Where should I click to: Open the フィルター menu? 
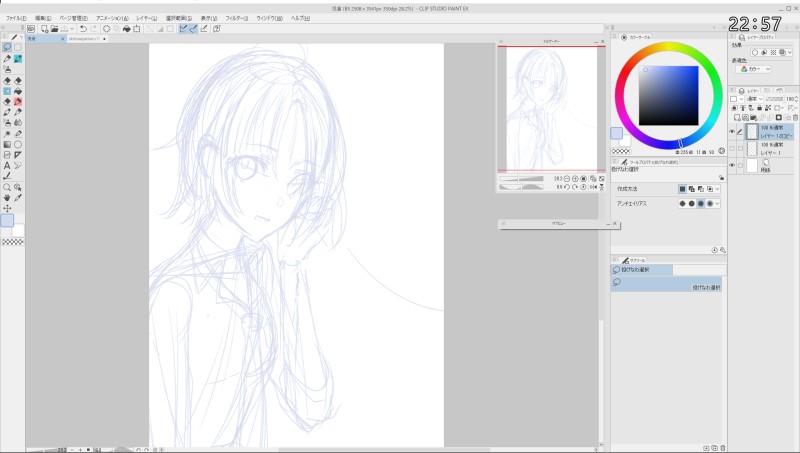[237, 18]
